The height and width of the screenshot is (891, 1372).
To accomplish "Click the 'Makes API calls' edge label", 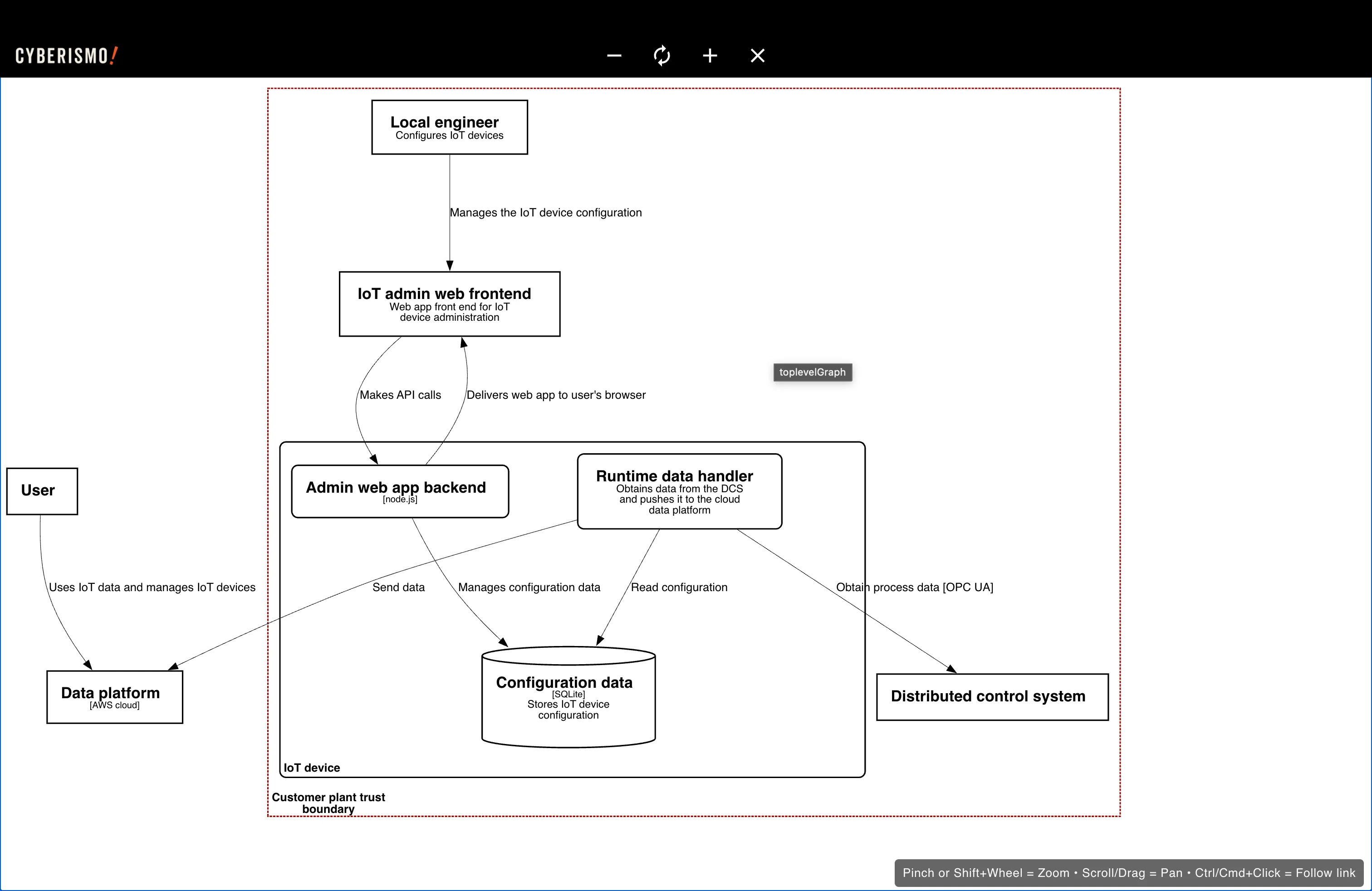I will coord(400,395).
